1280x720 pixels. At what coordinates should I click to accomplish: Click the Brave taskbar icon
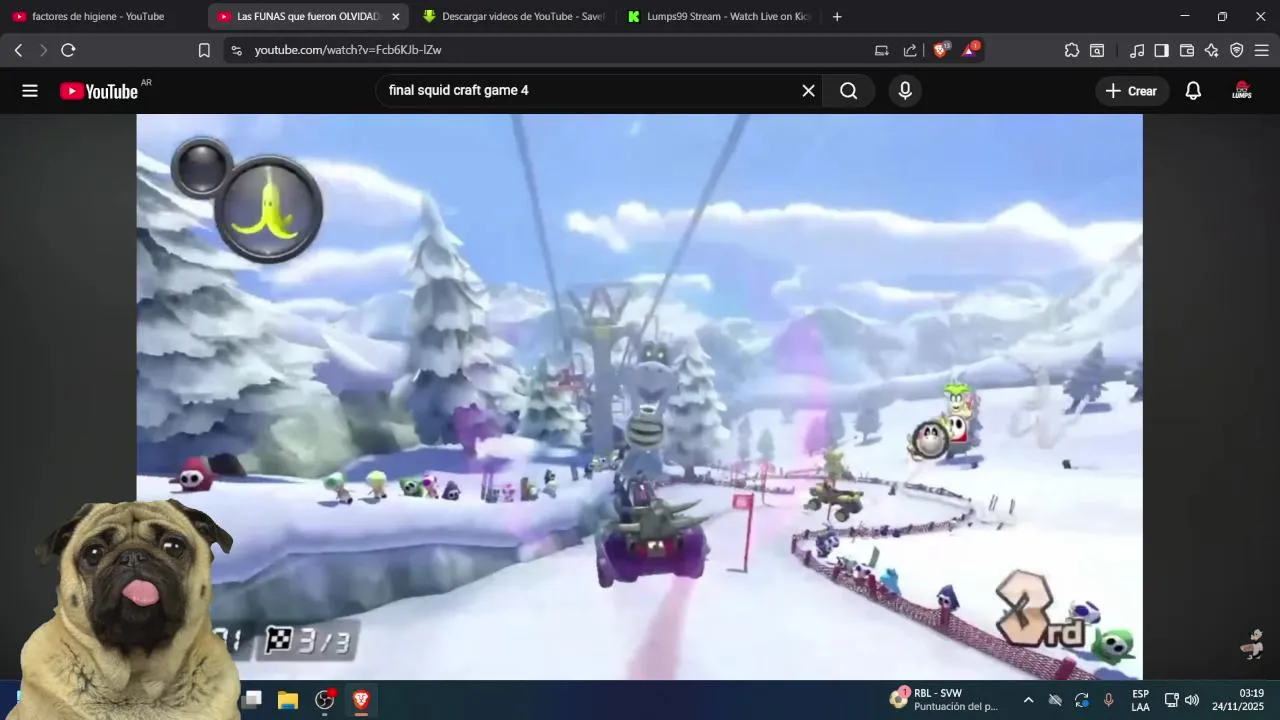tap(361, 700)
